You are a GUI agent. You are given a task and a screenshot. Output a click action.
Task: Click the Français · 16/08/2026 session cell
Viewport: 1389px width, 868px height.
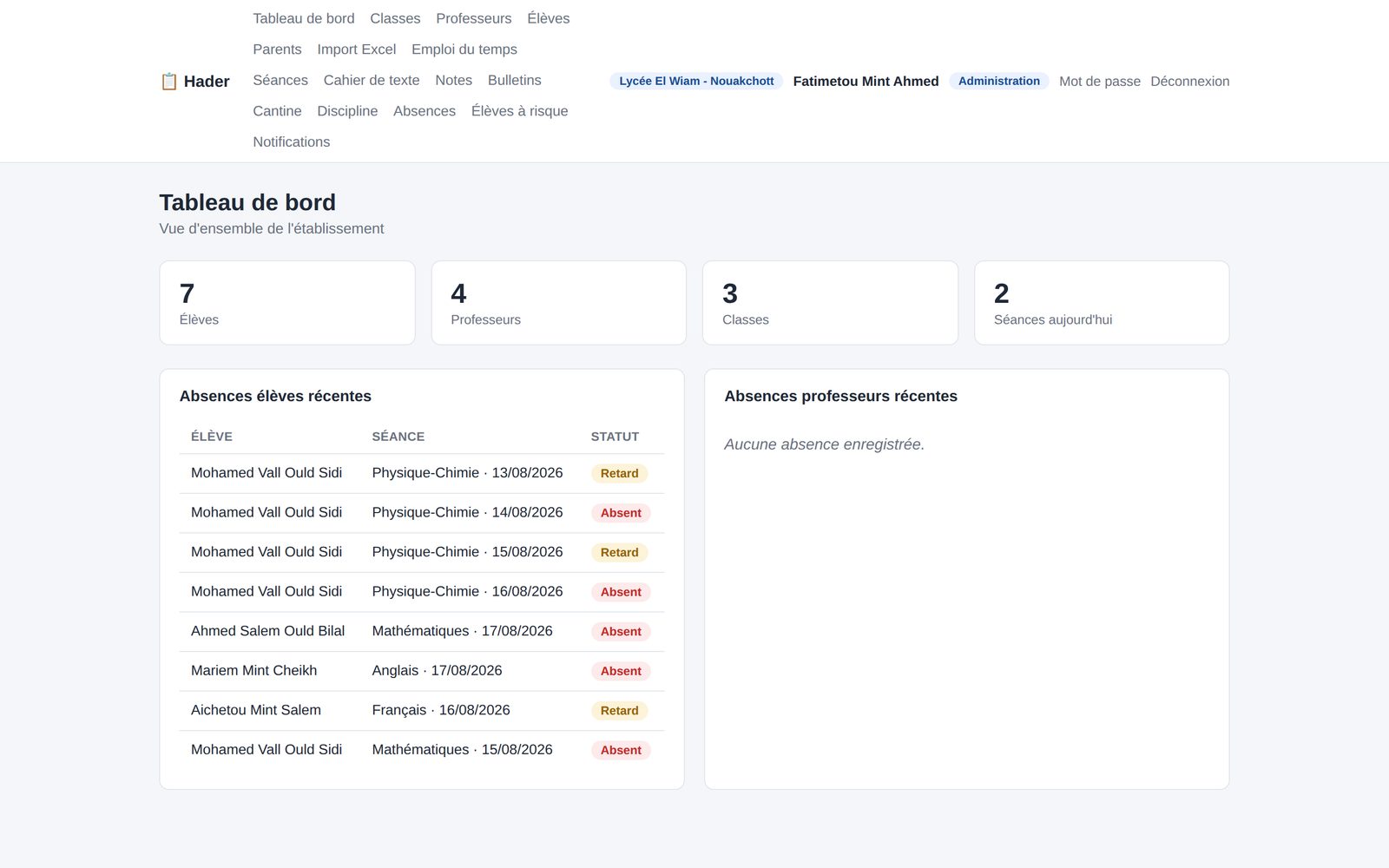coord(441,710)
